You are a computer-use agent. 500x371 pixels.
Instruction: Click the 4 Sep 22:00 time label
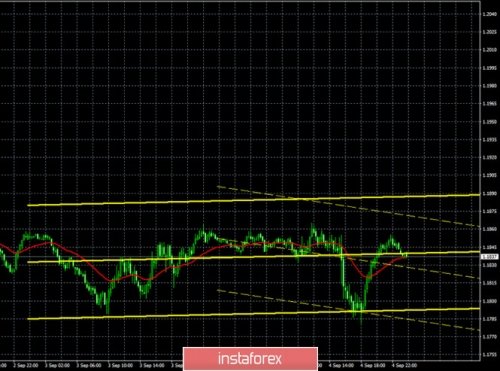point(404,365)
